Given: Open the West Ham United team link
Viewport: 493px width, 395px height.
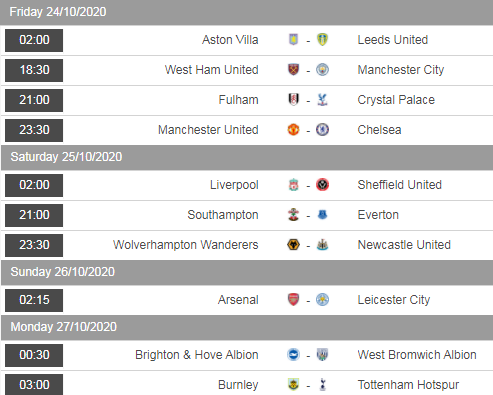Looking at the screenshot, I should tap(211, 70).
